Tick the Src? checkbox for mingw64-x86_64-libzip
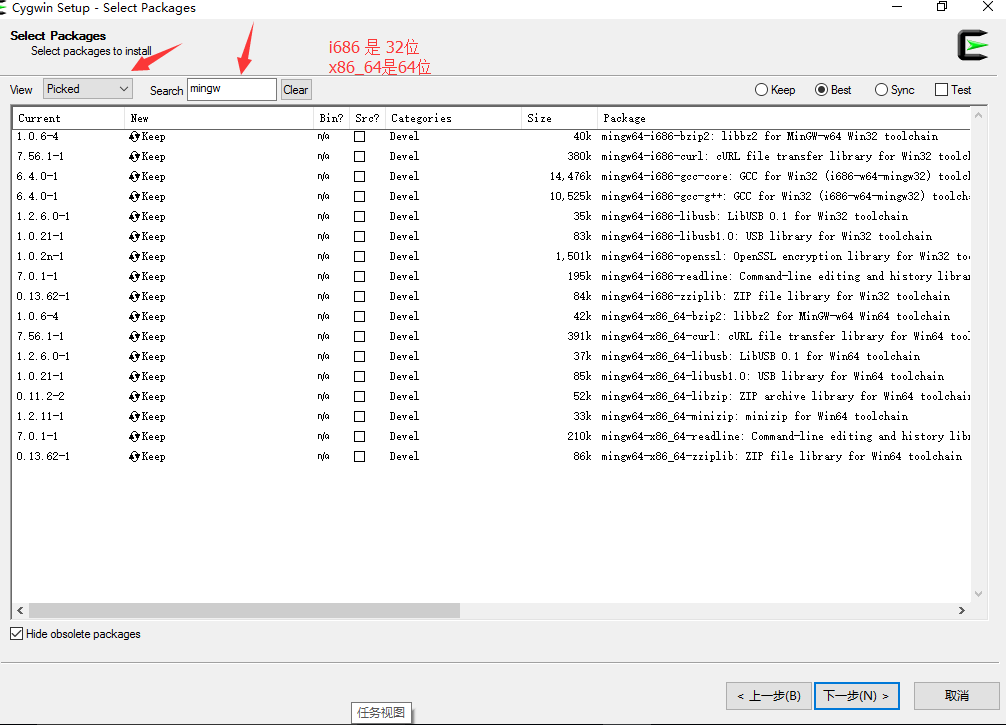Image resolution: width=1006 pixels, height=725 pixels. tap(360, 397)
